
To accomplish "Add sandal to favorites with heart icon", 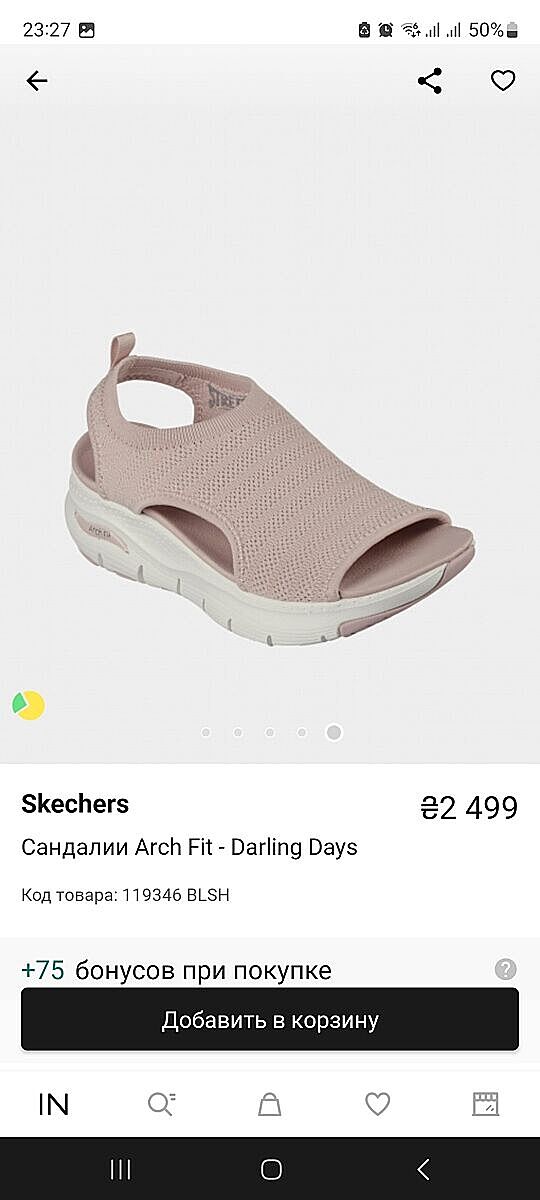I will [503, 81].
